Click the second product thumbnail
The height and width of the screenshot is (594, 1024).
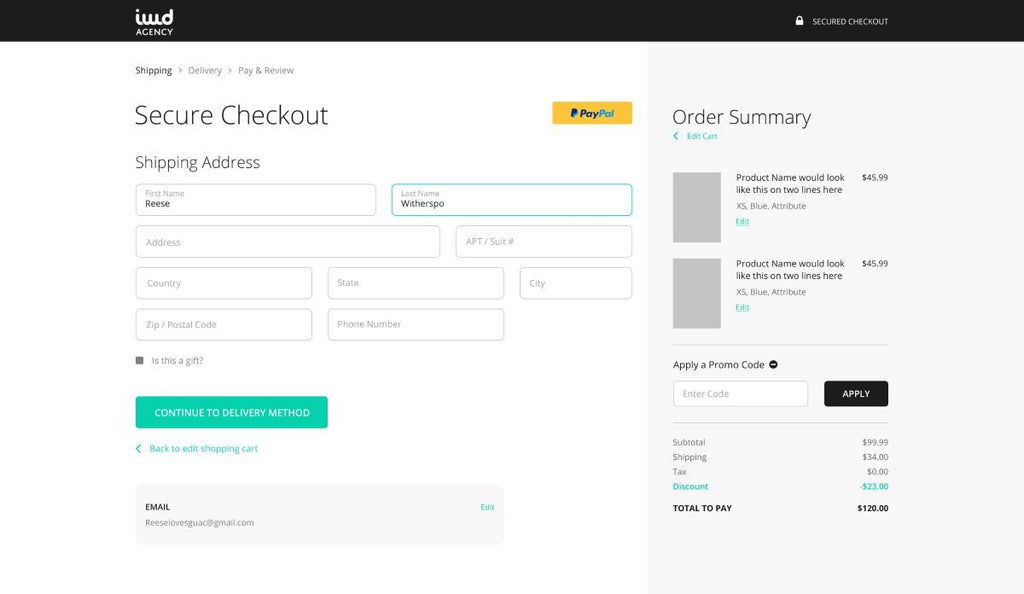[697, 293]
